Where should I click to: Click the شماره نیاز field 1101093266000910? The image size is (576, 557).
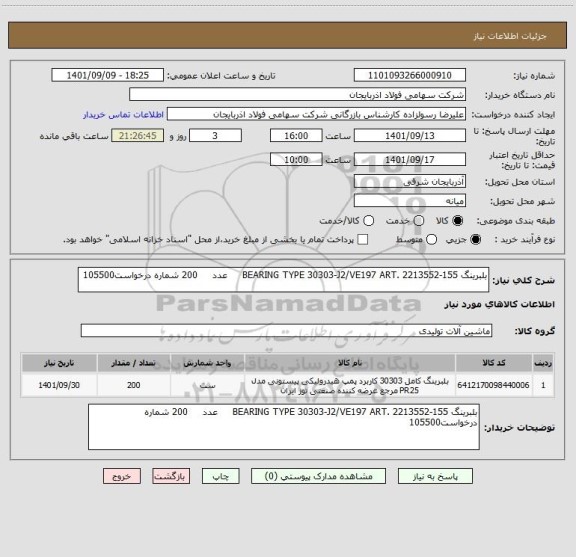[410, 75]
